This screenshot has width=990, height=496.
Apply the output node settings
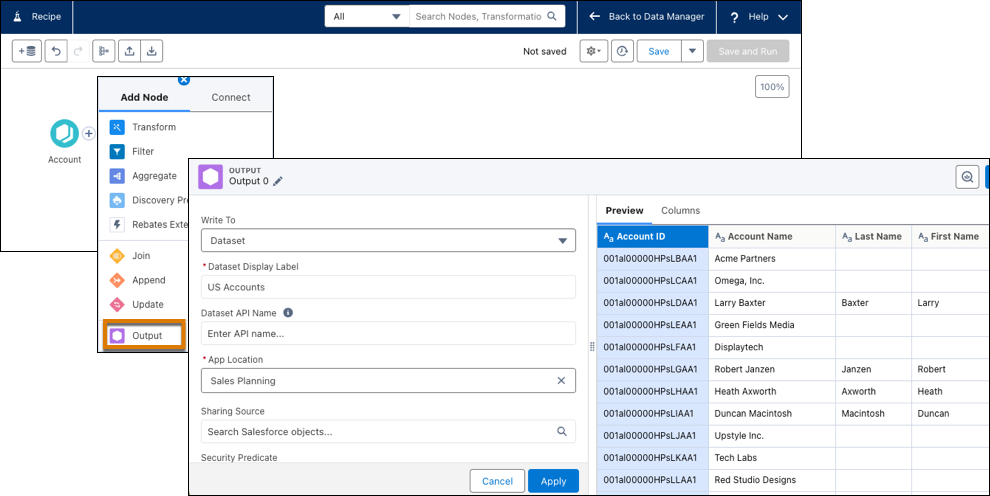tap(553, 481)
